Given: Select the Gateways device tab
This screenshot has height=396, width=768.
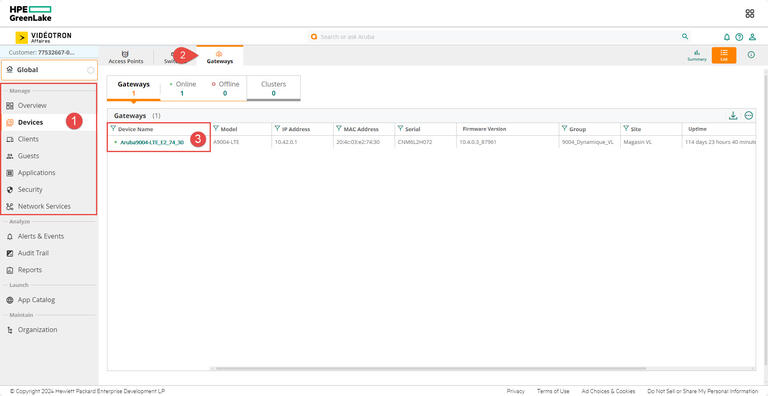Looking at the screenshot, I should 219,57.
